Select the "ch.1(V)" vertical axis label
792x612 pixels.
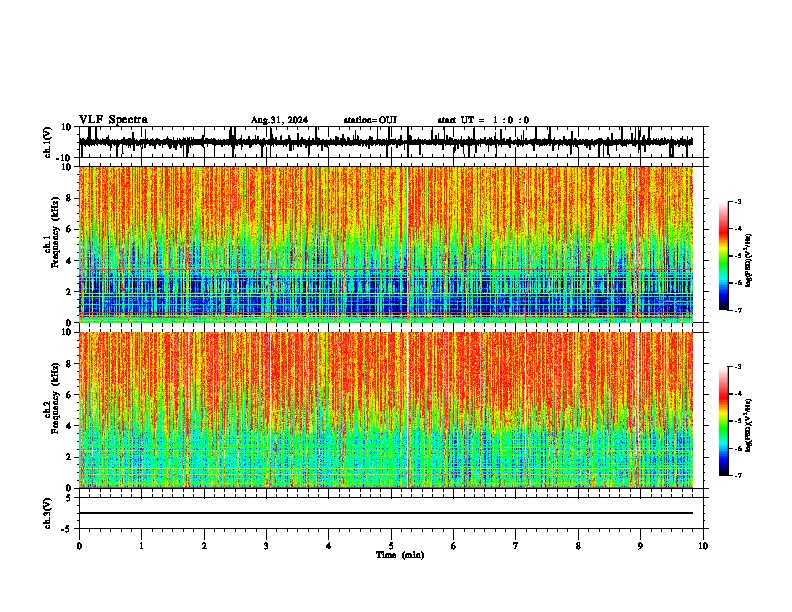[x=48, y=142]
